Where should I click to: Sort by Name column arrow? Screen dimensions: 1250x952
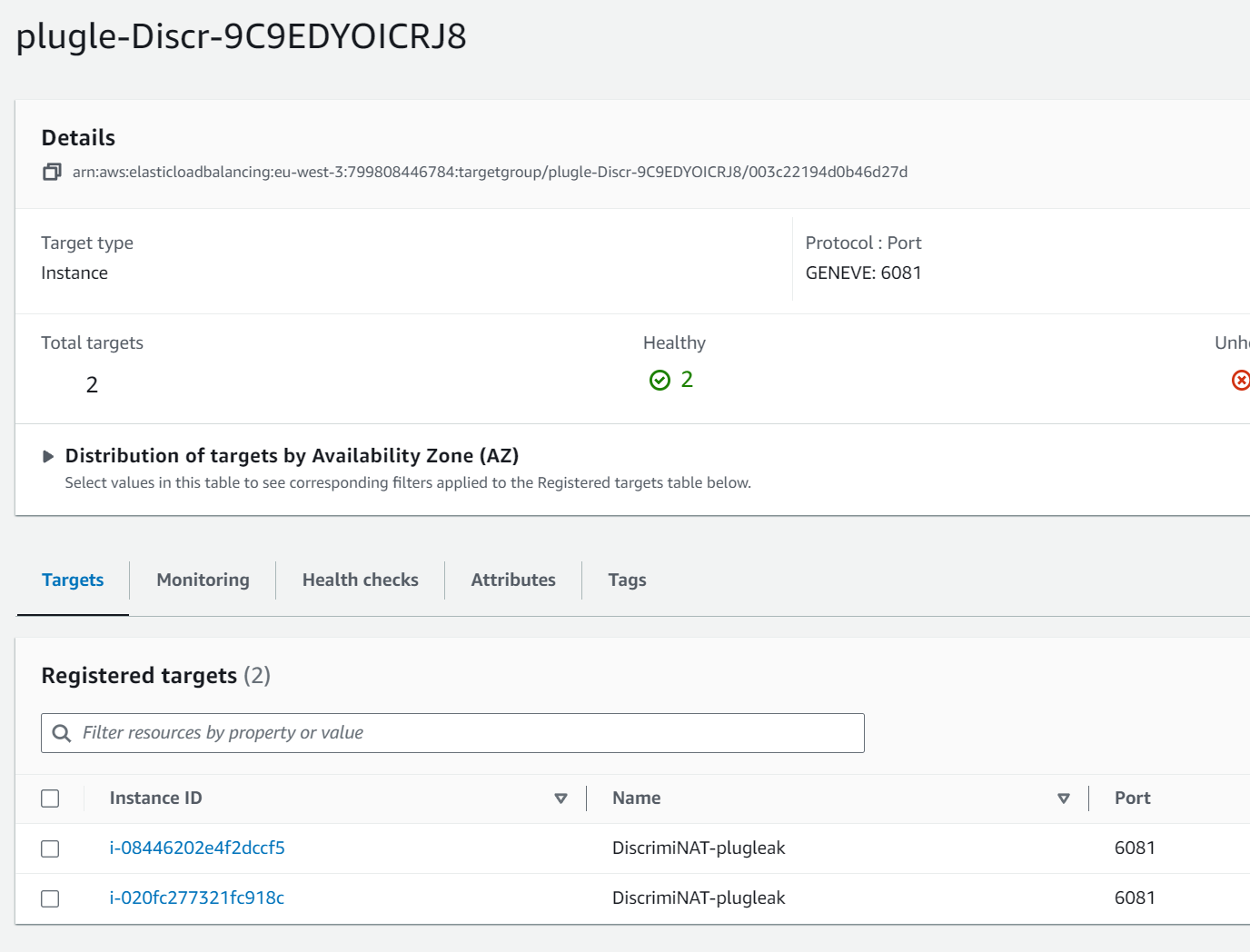(x=1063, y=798)
